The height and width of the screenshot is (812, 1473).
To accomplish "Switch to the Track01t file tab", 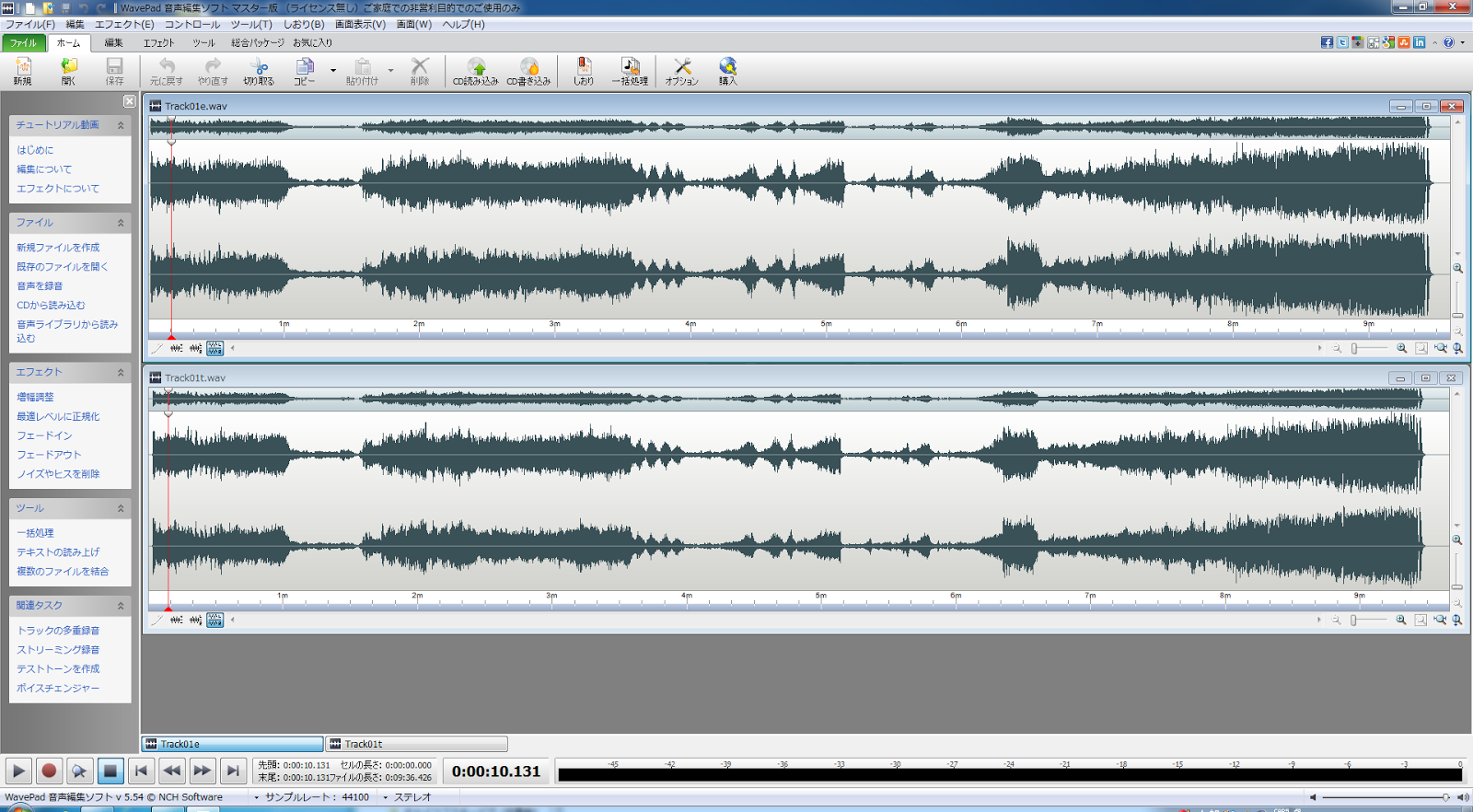I will (416, 744).
